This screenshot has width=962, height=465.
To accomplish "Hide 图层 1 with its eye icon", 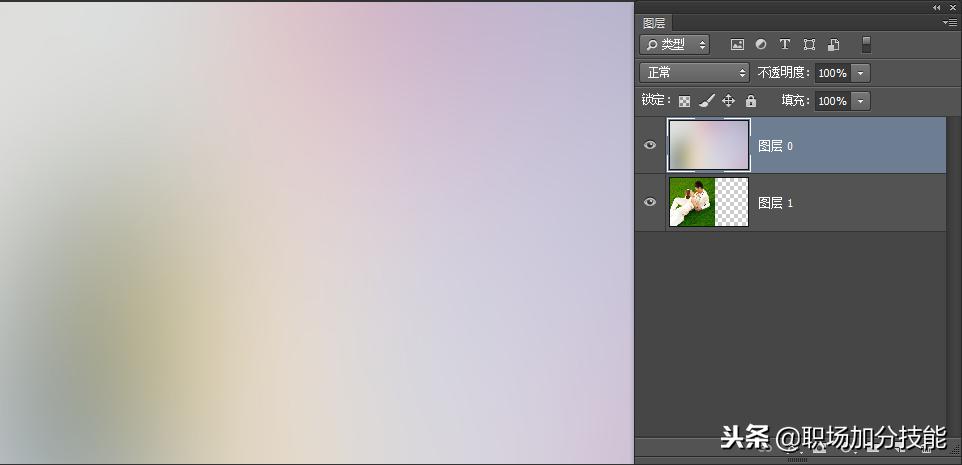I will [650, 202].
